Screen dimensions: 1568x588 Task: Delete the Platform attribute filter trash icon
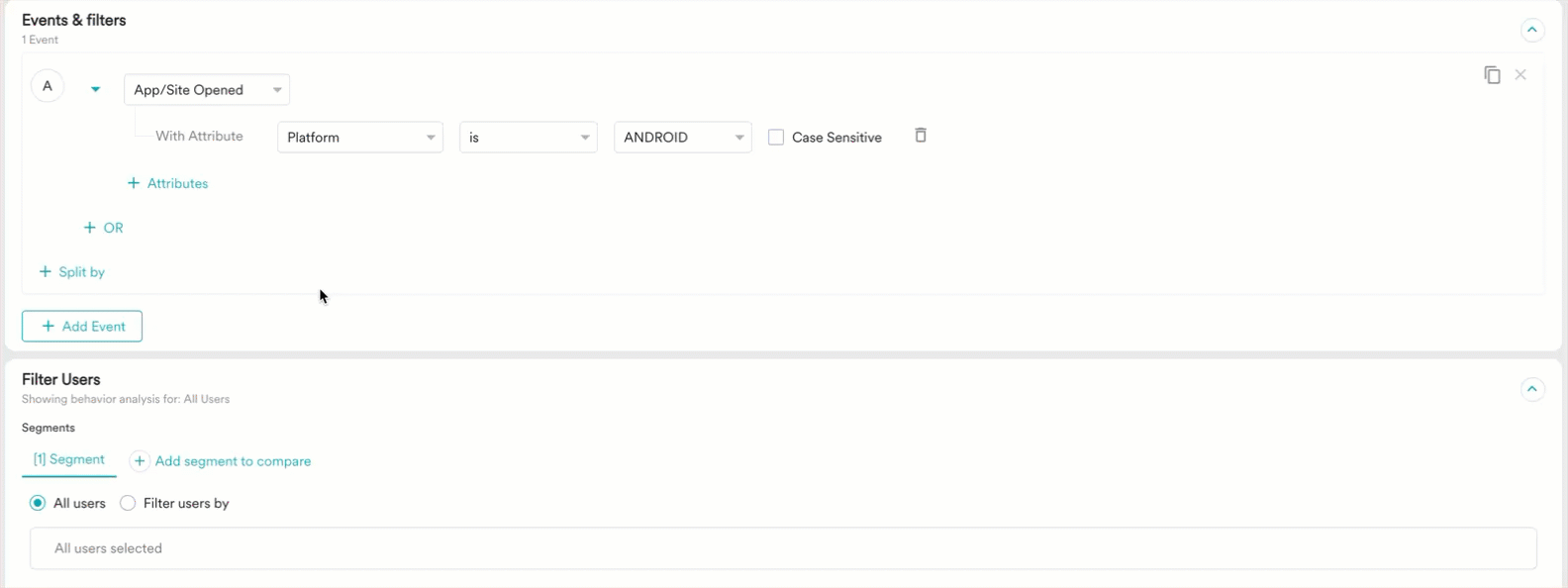click(921, 136)
